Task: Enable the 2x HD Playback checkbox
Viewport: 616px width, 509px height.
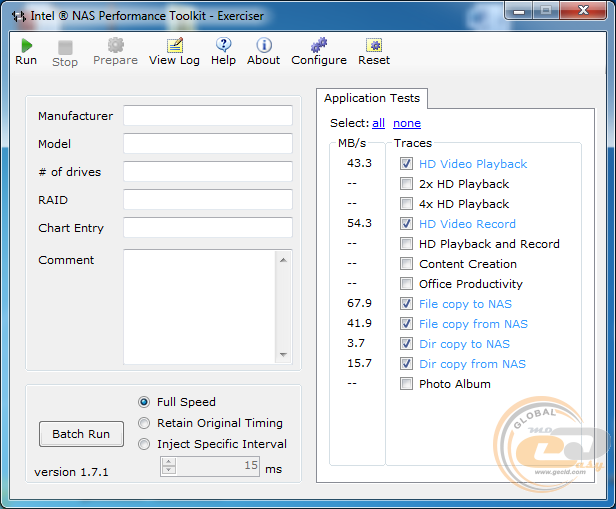Action: coord(406,183)
